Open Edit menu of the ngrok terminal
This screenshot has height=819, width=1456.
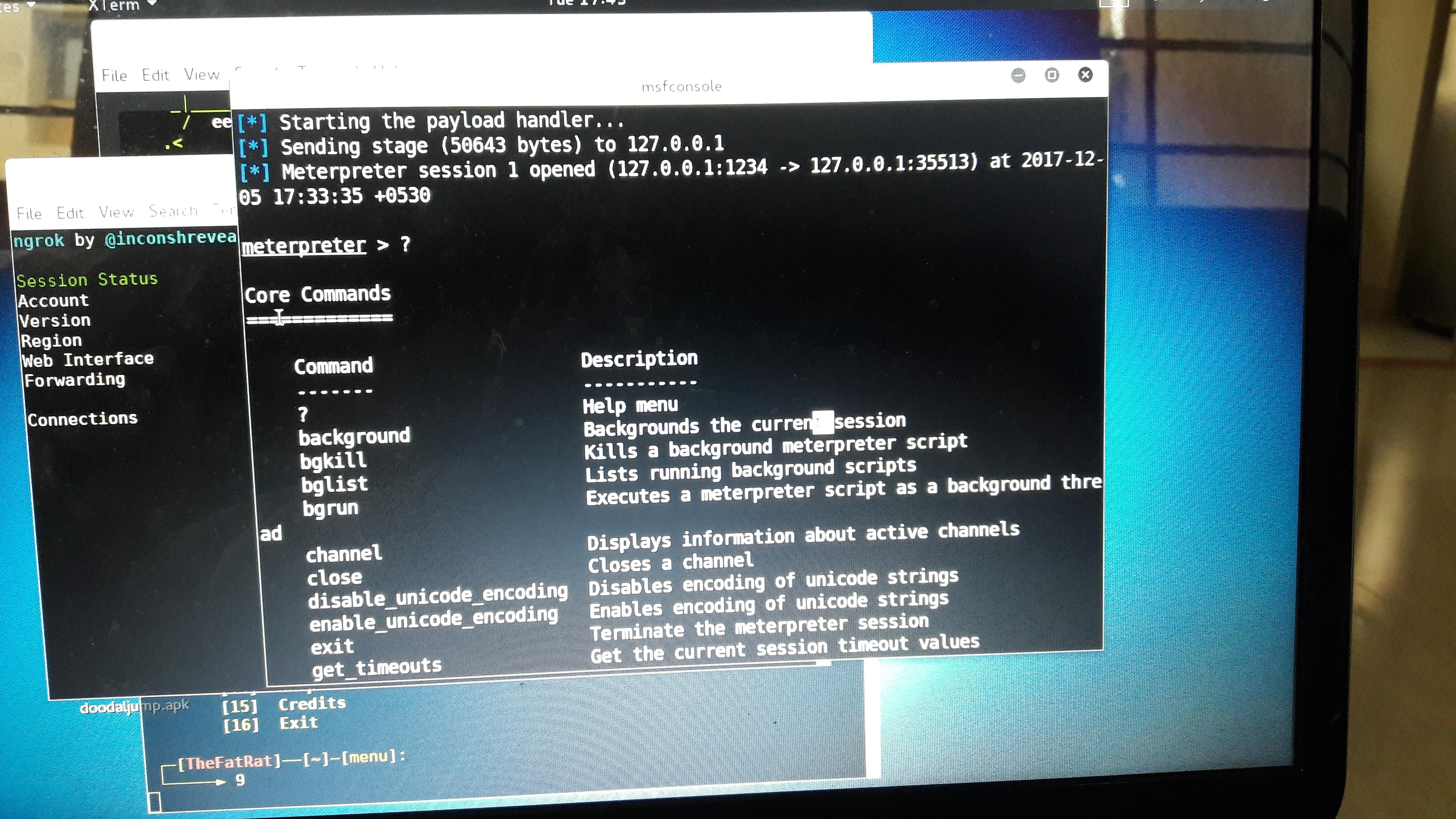tap(70, 213)
